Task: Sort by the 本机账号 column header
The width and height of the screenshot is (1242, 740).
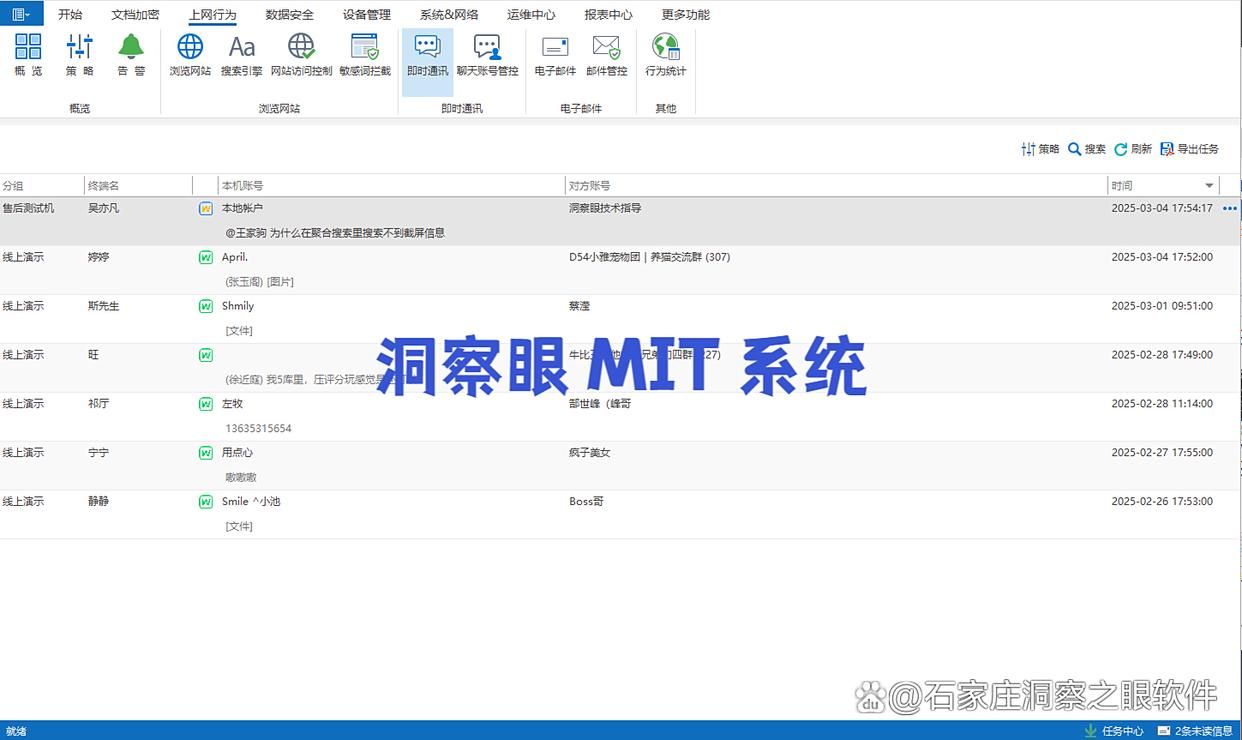Action: click(x=391, y=186)
